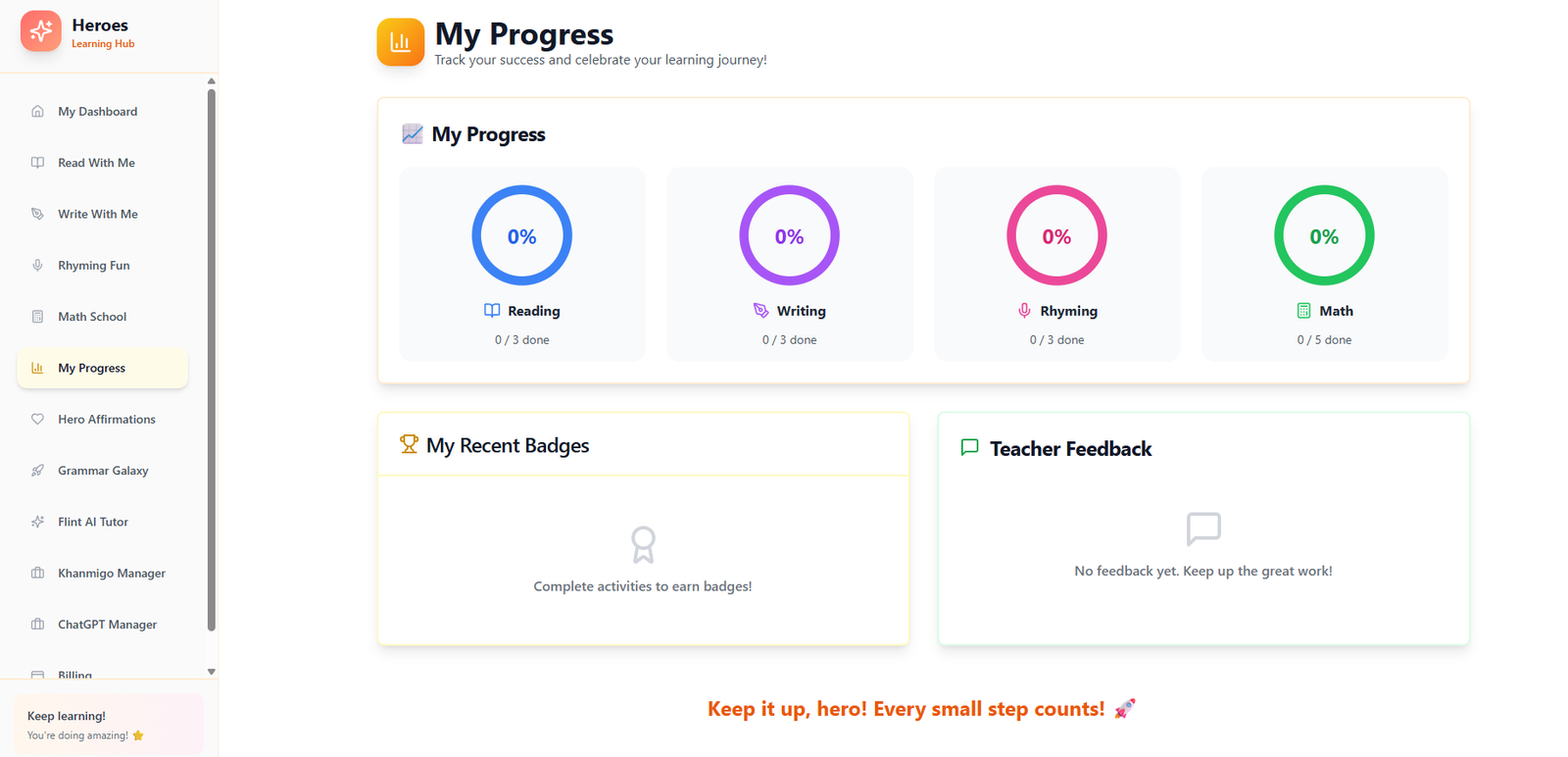Image resolution: width=1568 pixels, height=757 pixels.
Task: Click the pen icon next to Writing
Action: (x=760, y=311)
